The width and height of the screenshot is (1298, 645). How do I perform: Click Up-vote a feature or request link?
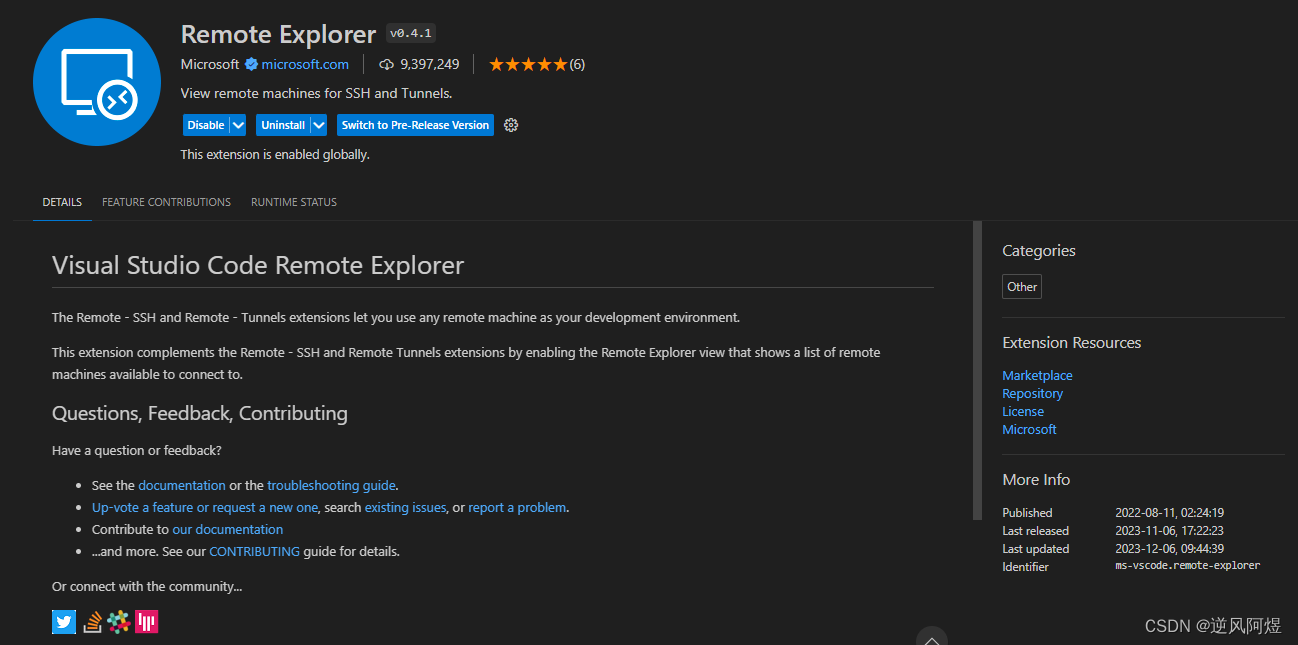pyautogui.click(x=205, y=507)
